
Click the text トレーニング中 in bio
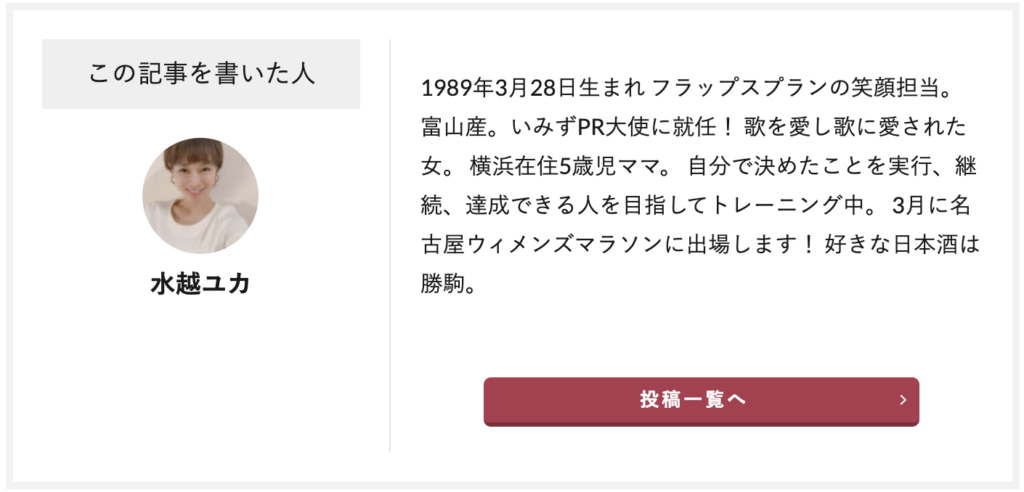point(790,208)
